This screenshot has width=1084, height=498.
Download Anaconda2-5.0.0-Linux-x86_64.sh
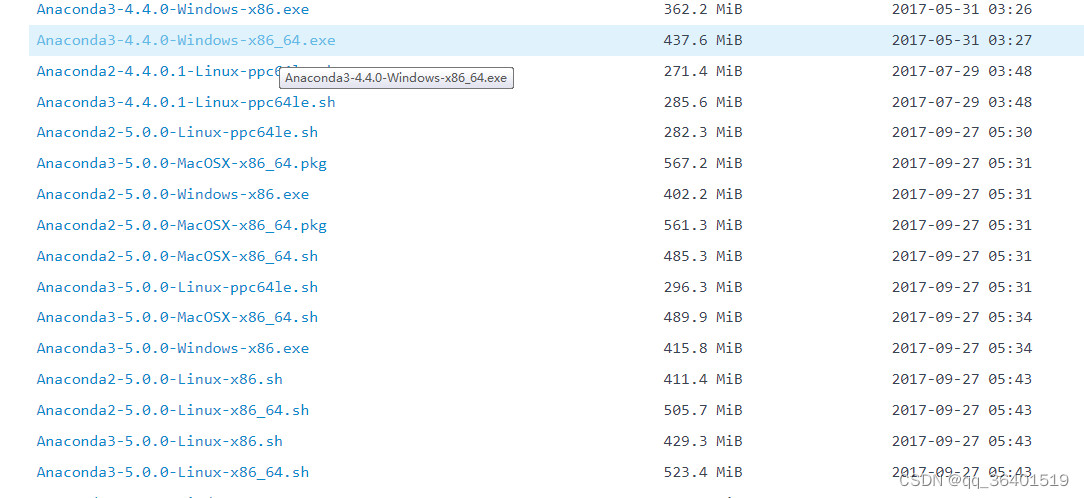click(173, 410)
